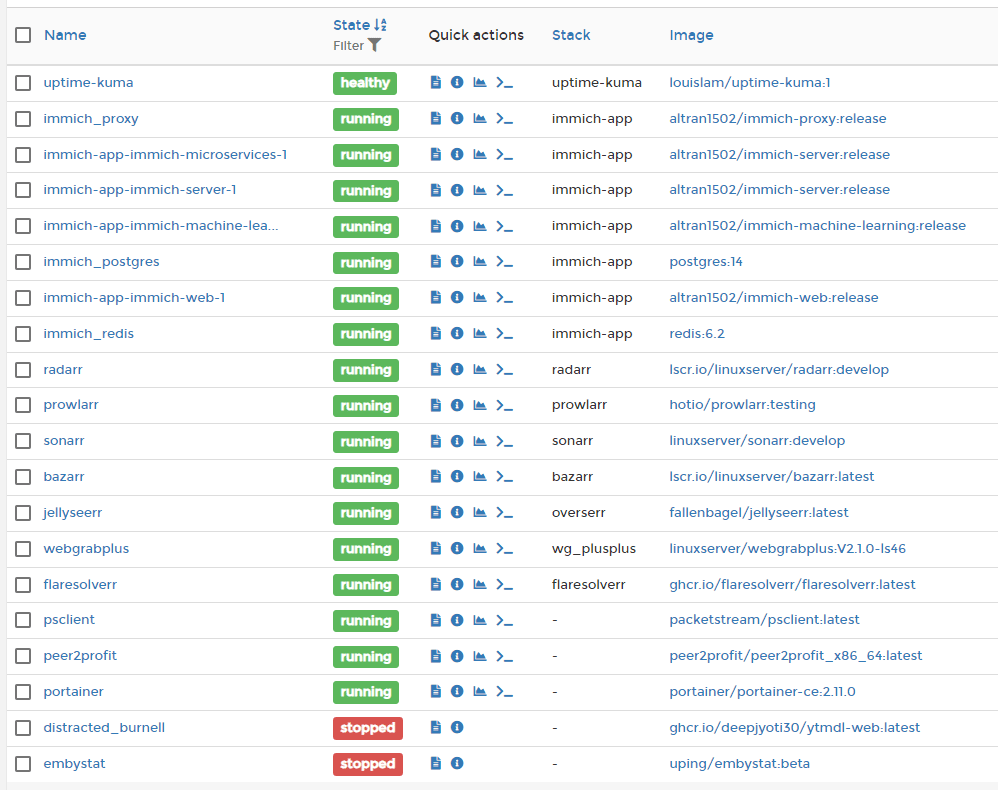Inspect icon for immich_proxy container

coord(457,118)
